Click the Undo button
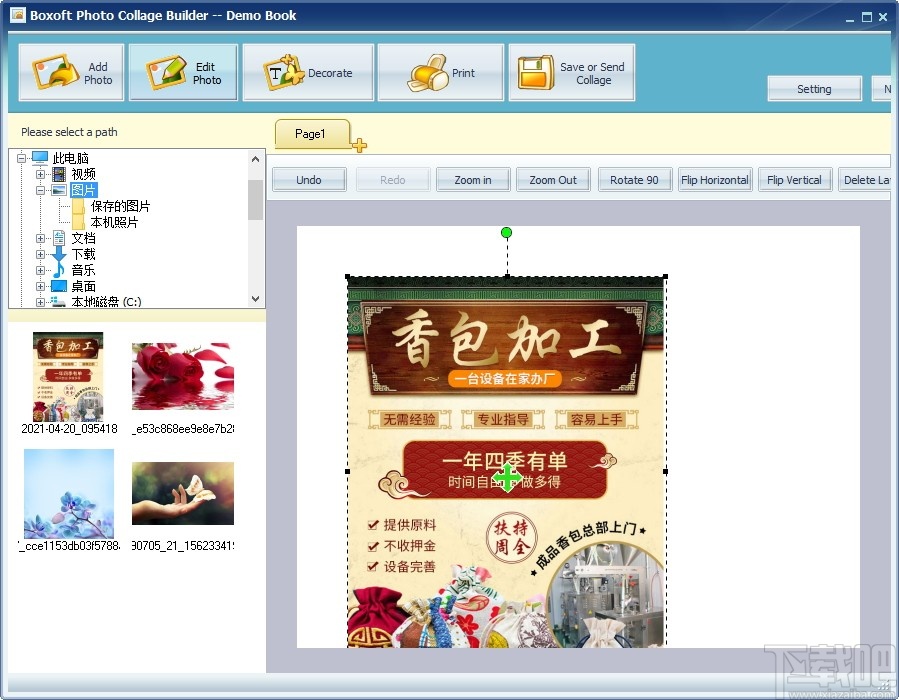The height and width of the screenshot is (700, 899). pyautogui.click(x=308, y=179)
